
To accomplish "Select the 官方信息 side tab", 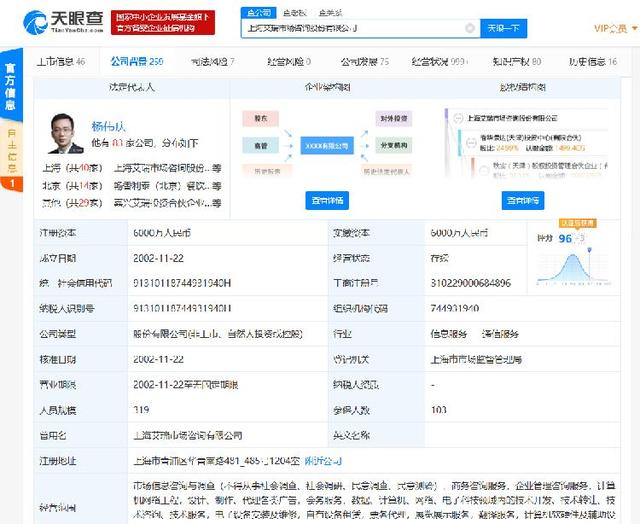I will click(x=11, y=86).
